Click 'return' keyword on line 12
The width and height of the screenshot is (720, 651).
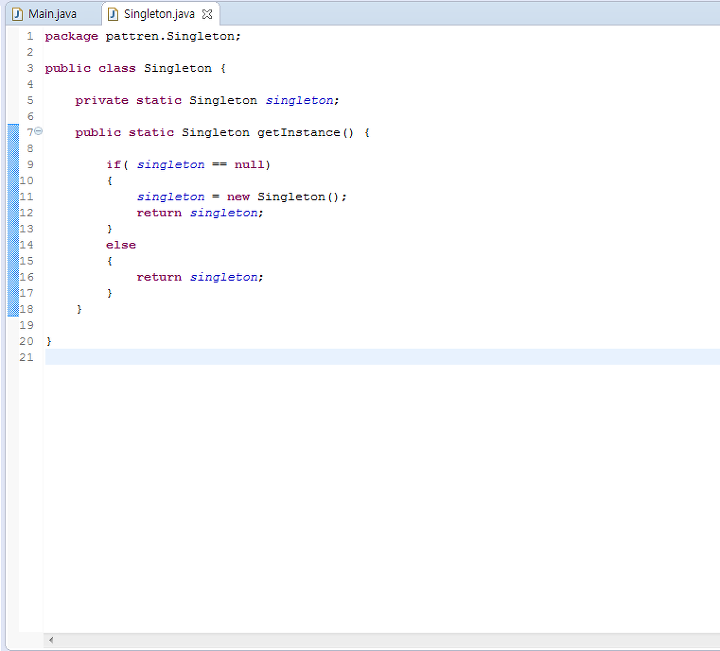click(159, 213)
